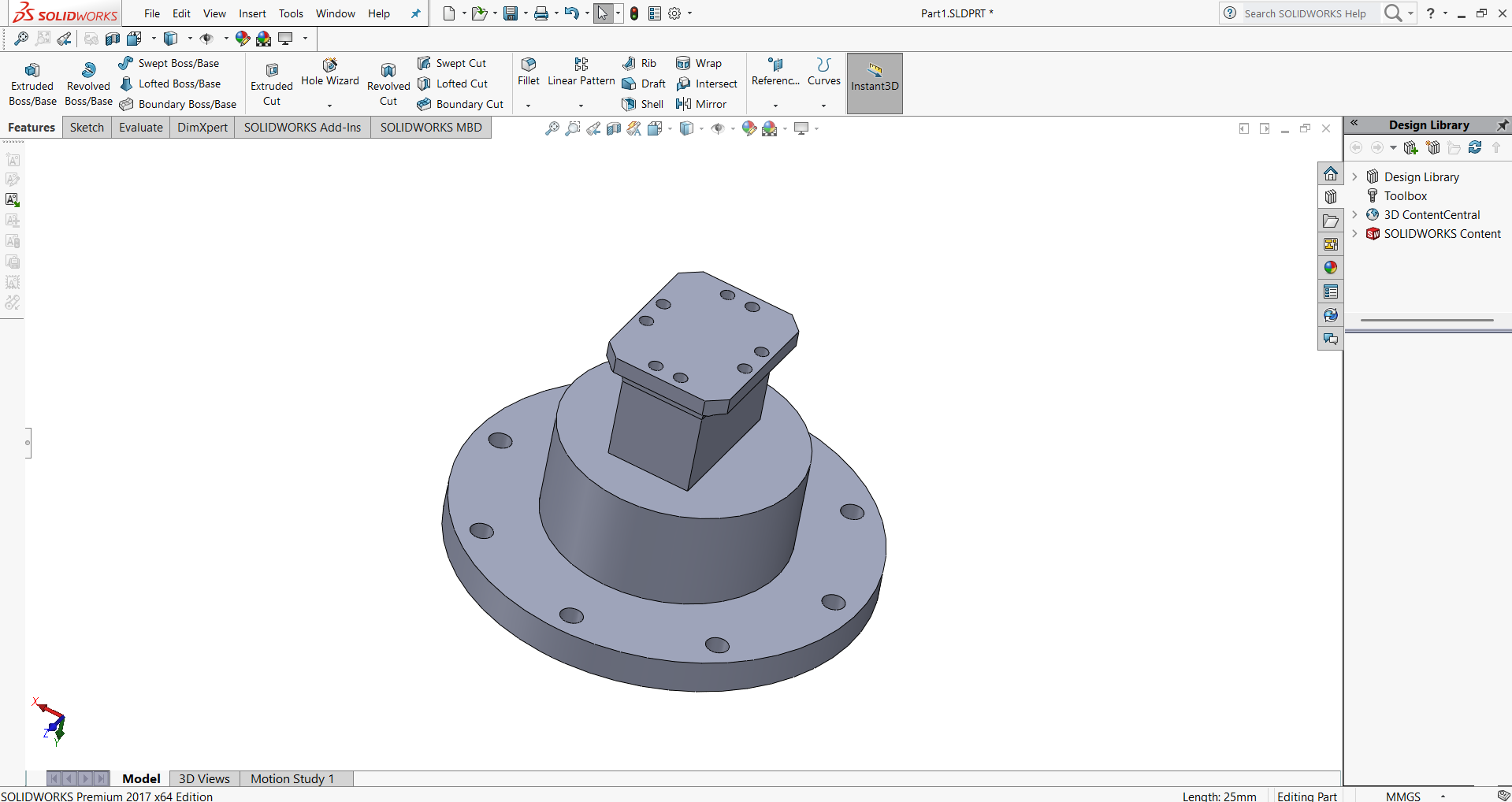
Task: Open Linear Pattern dropdown arrow
Action: pos(581,105)
